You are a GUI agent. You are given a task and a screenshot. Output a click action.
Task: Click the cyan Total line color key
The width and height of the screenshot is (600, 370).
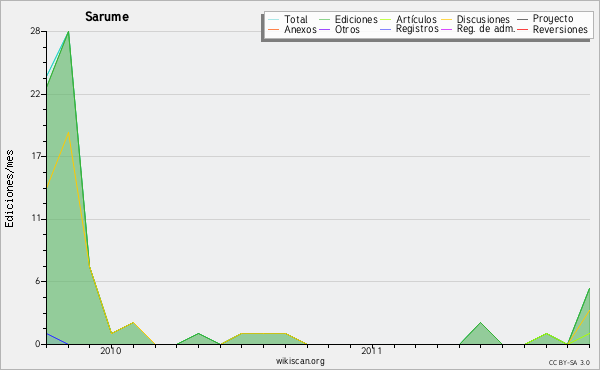(274, 20)
